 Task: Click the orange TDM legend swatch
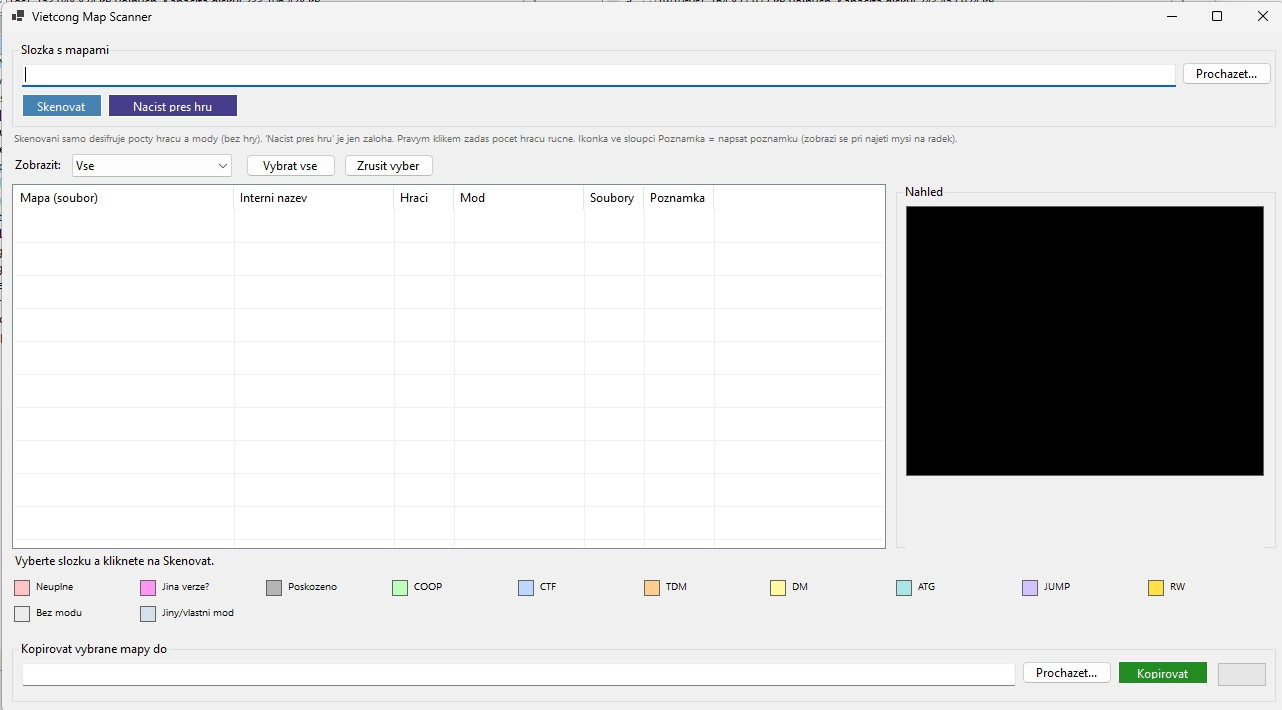[x=652, y=588]
